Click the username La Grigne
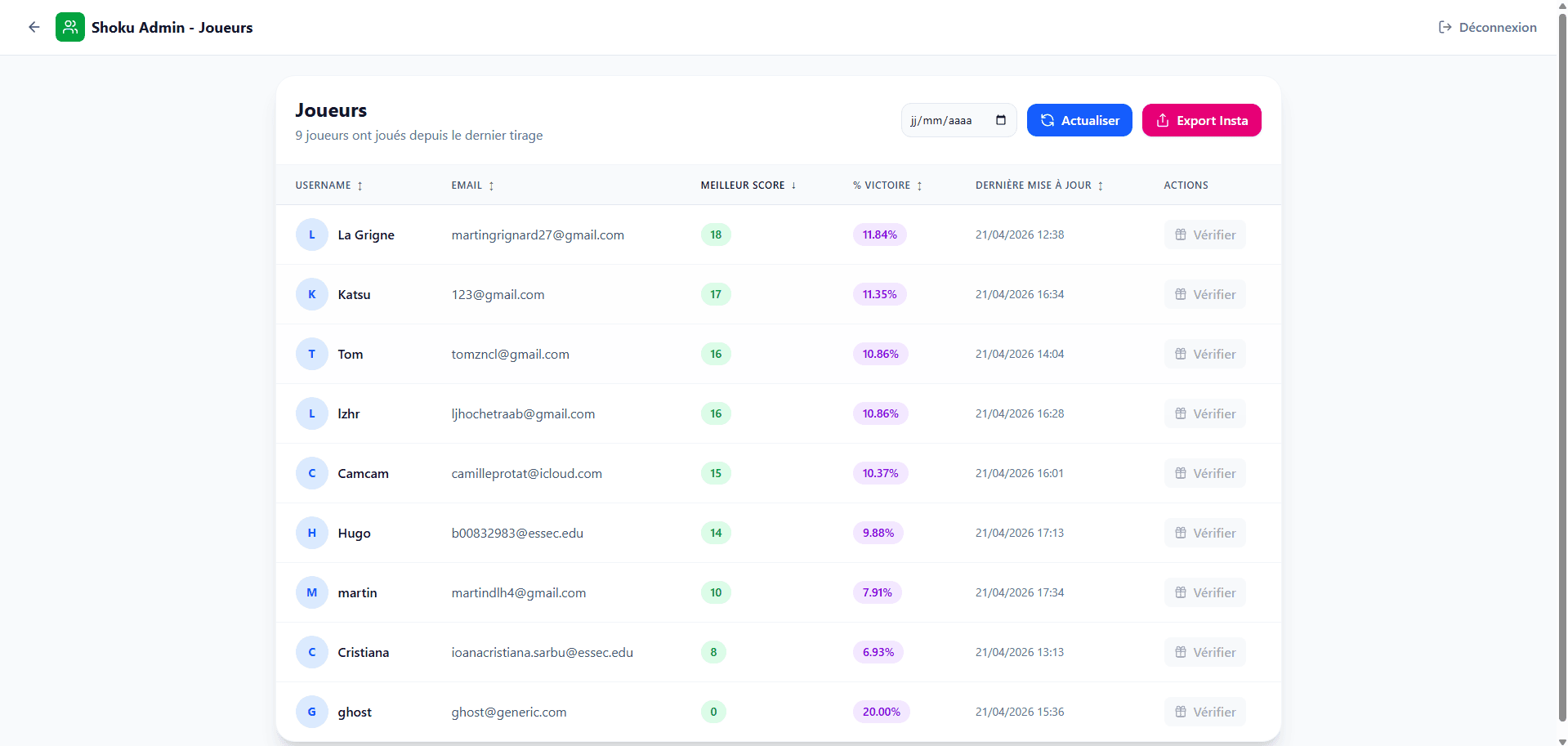The image size is (1568, 746). click(x=366, y=235)
